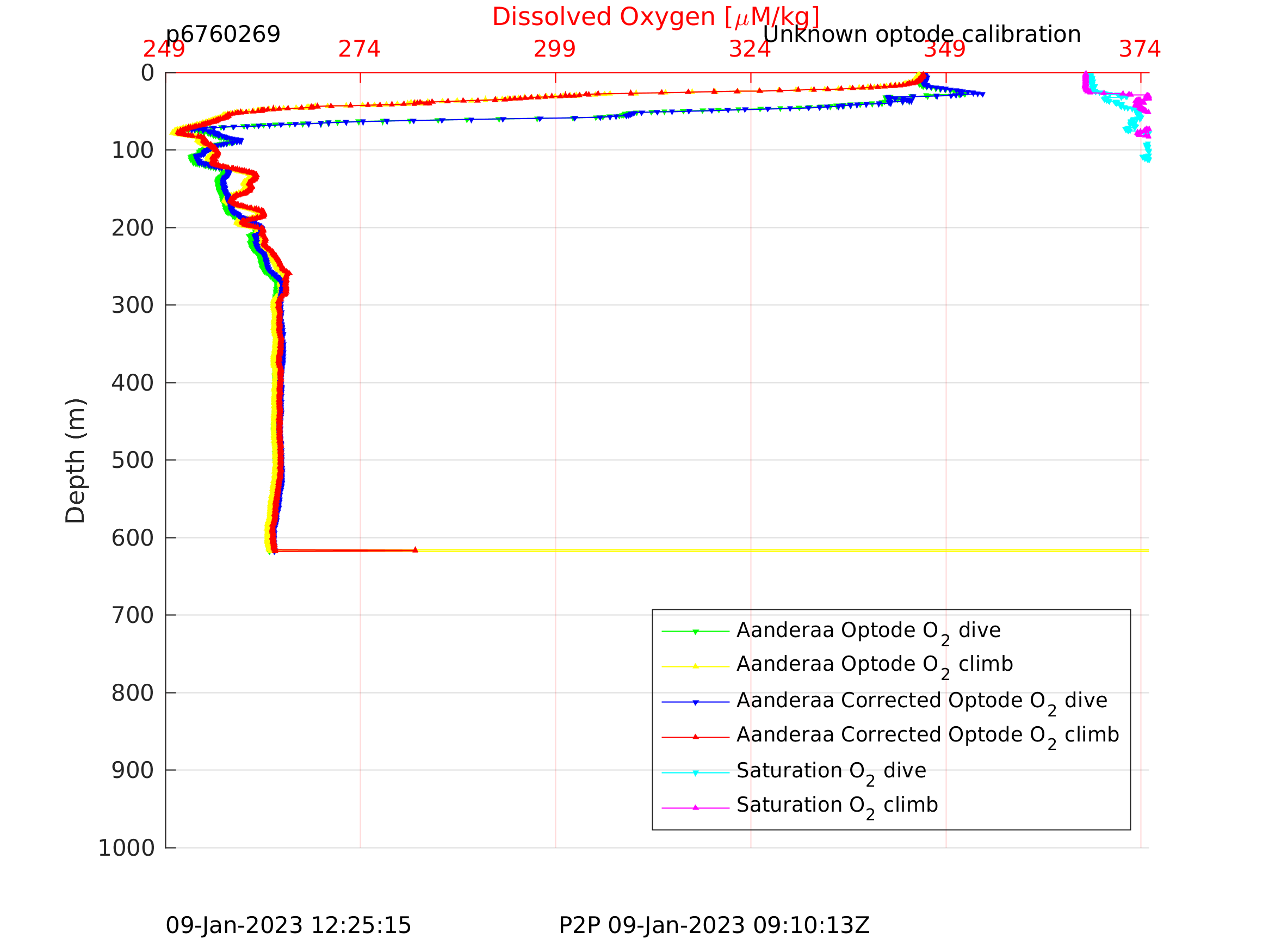The image size is (1269, 952).
Task: Click legend entry 'Aanderaa Corrected Optode O2 dive'
Action: [922, 702]
